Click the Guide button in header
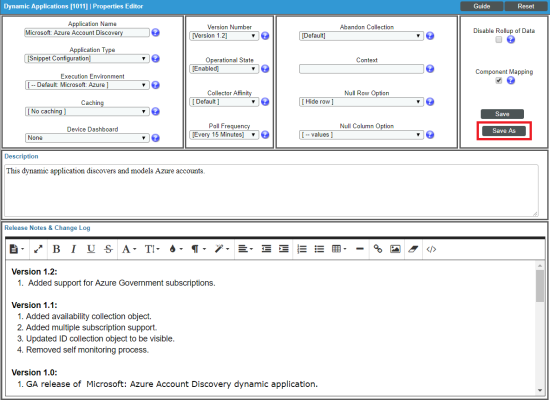The image size is (550, 400). (482, 6)
